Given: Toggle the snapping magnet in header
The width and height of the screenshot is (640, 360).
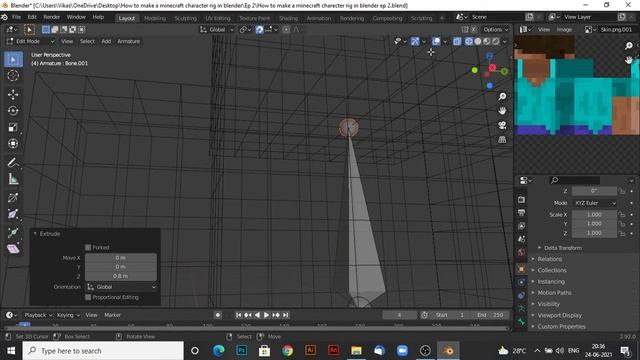Looking at the screenshot, I should pos(260,29).
